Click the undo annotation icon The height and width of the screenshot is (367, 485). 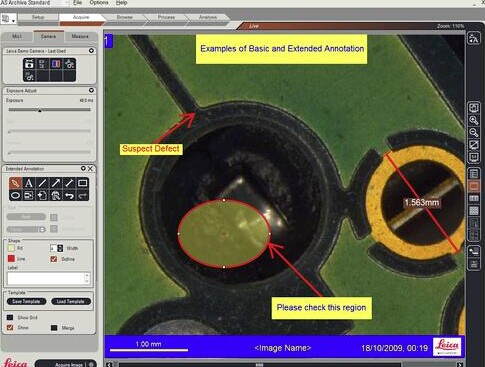pos(69,195)
